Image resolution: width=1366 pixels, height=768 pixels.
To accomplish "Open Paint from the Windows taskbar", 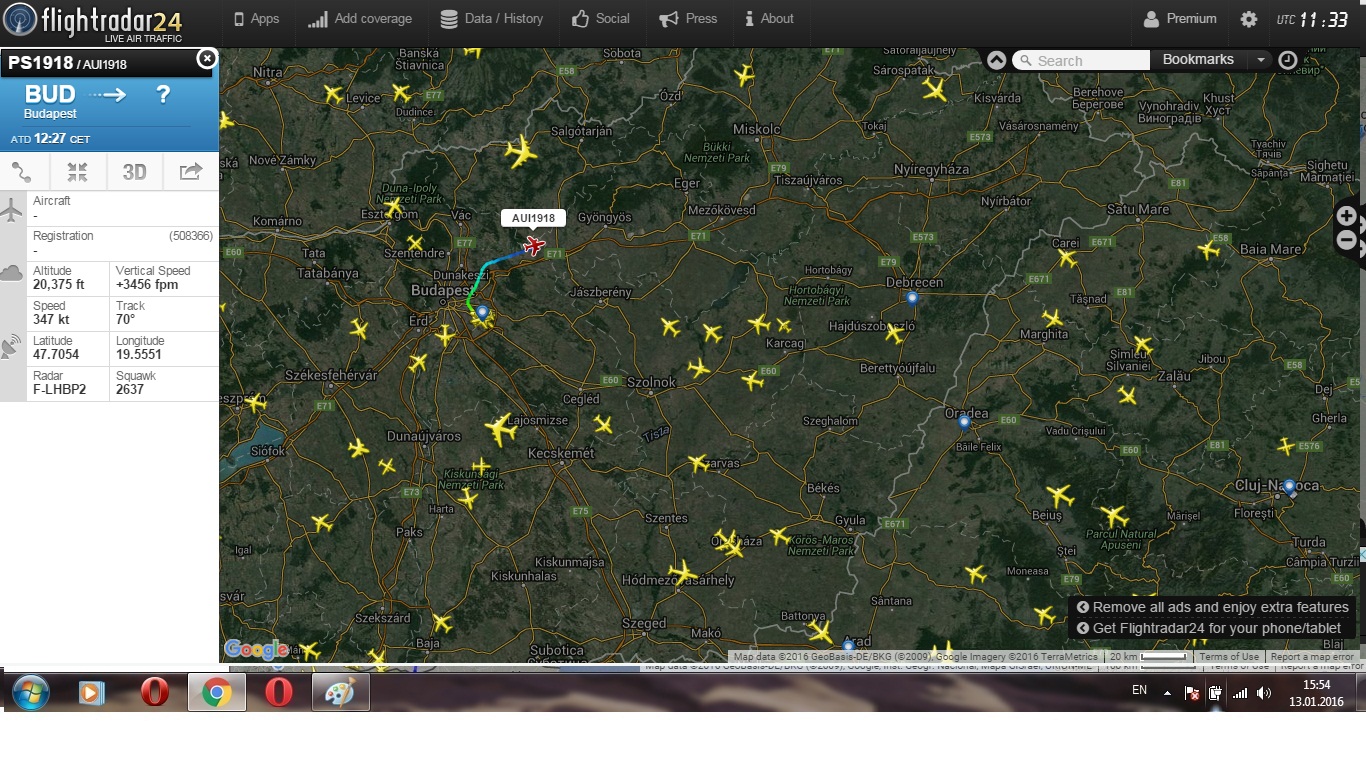I will [x=340, y=692].
